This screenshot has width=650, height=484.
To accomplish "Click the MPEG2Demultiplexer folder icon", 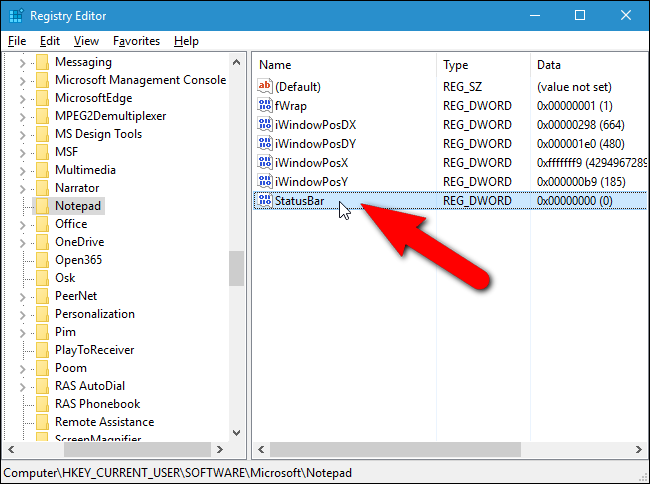I will tap(42, 116).
